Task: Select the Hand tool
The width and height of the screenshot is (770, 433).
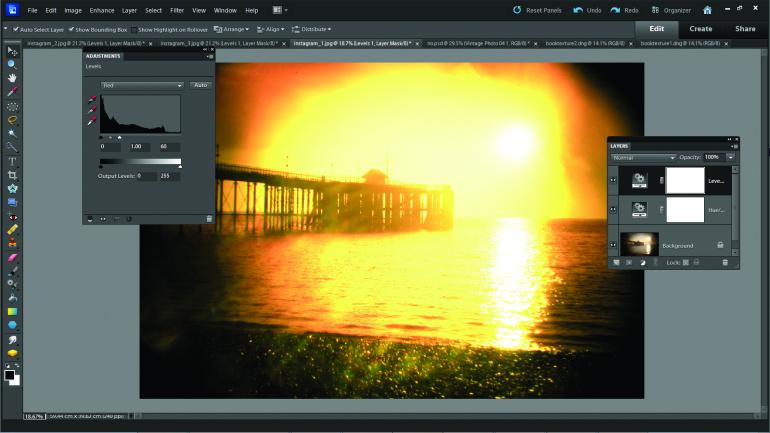Action: click(12, 78)
